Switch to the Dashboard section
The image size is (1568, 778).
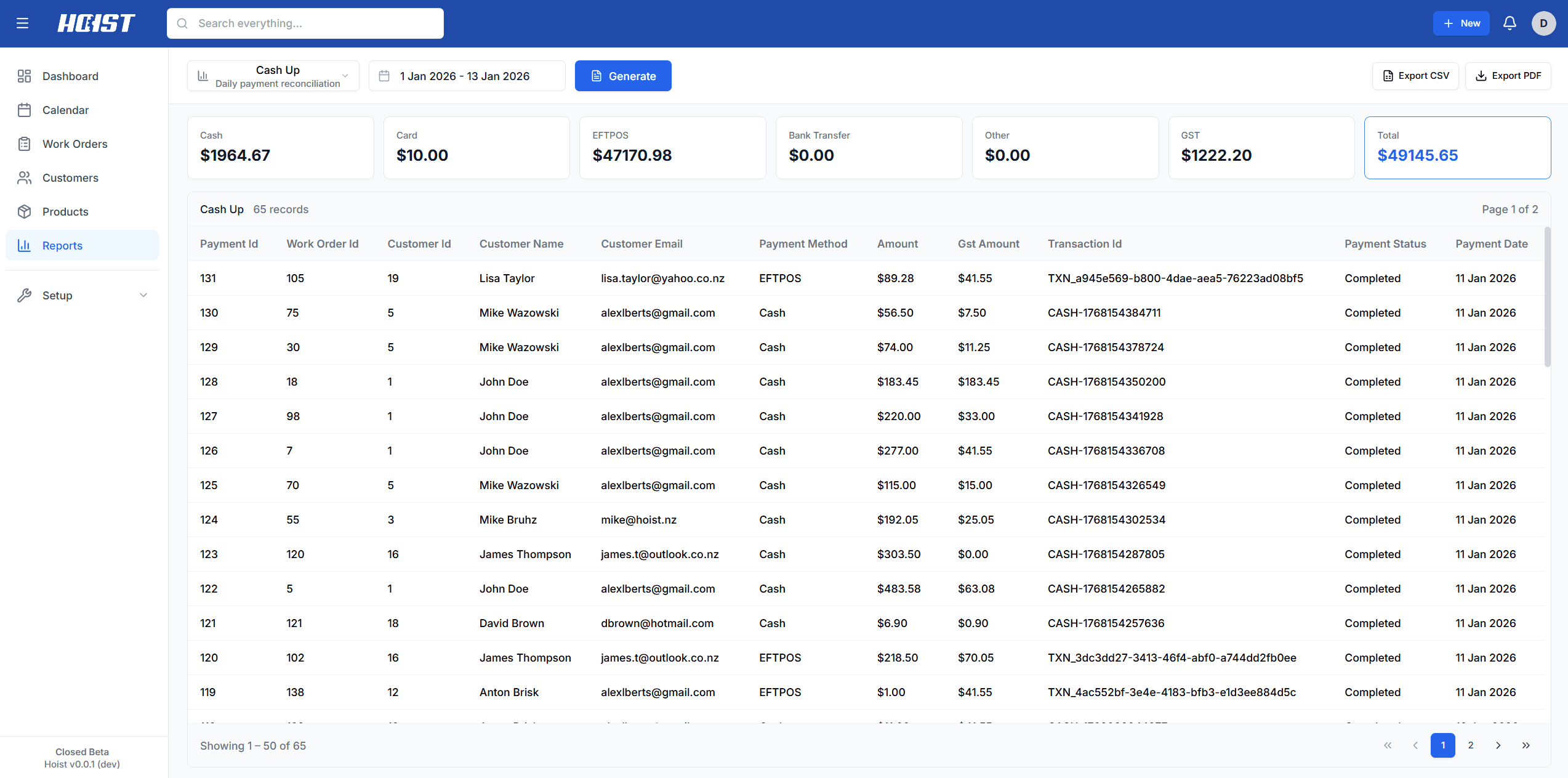coord(70,76)
